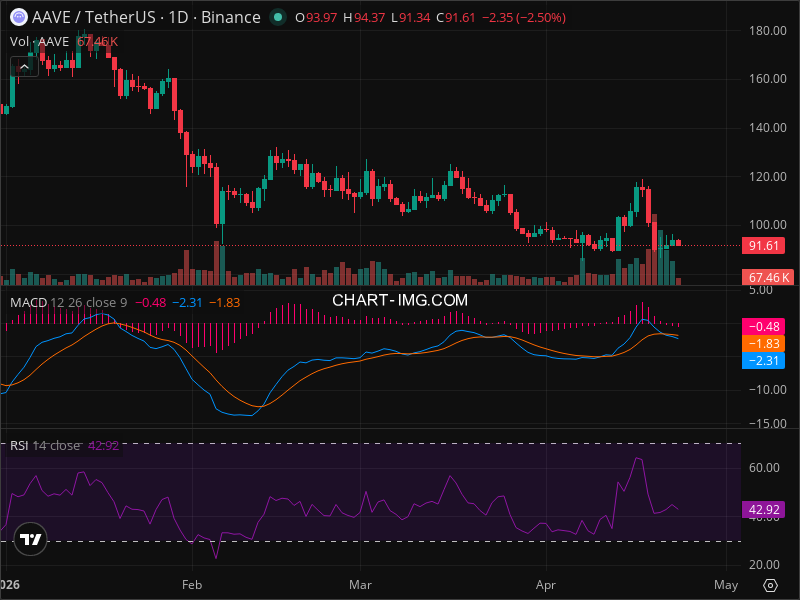800x600 pixels.
Task: Open the TradingView logo link
Action: click(31, 539)
